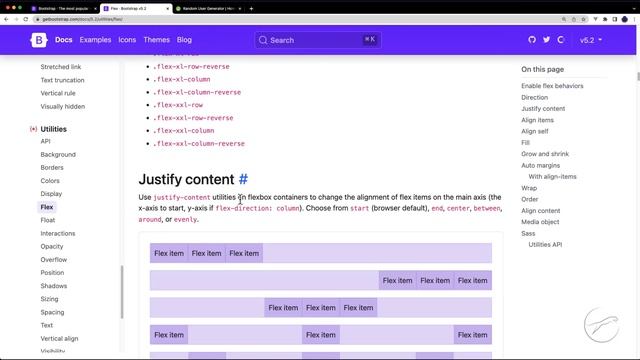Open the Open Collective icon link
The height and width of the screenshot is (360, 640).
point(561,40)
